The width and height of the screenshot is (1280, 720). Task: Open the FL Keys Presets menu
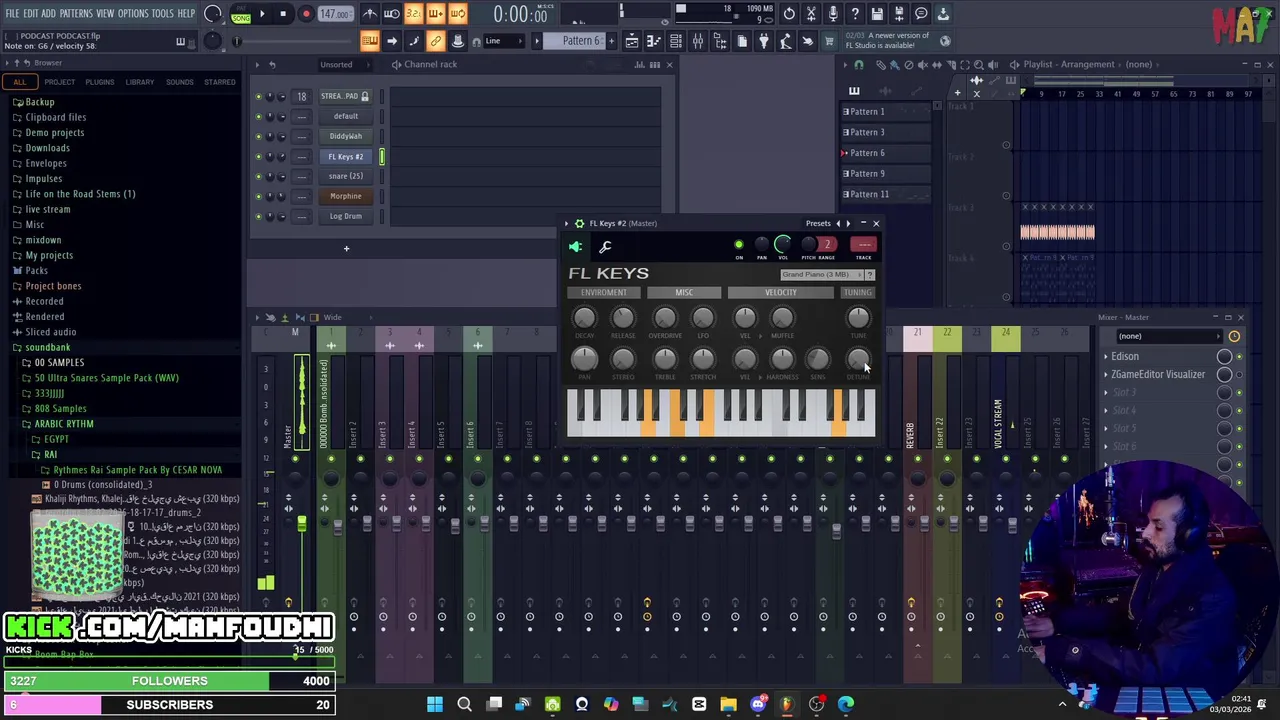point(818,224)
